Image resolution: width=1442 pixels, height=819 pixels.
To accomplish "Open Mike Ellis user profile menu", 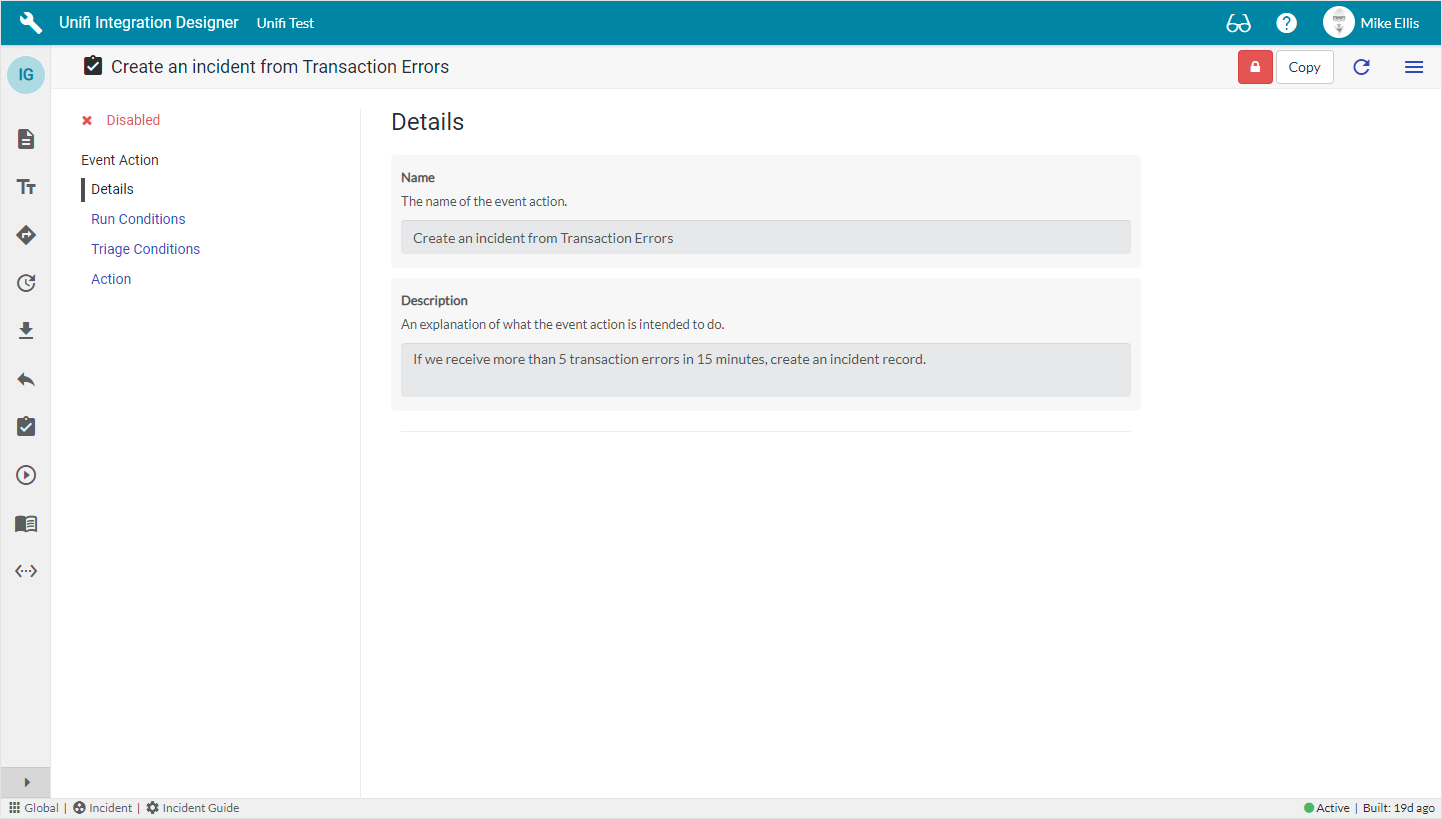I will click(x=1371, y=23).
